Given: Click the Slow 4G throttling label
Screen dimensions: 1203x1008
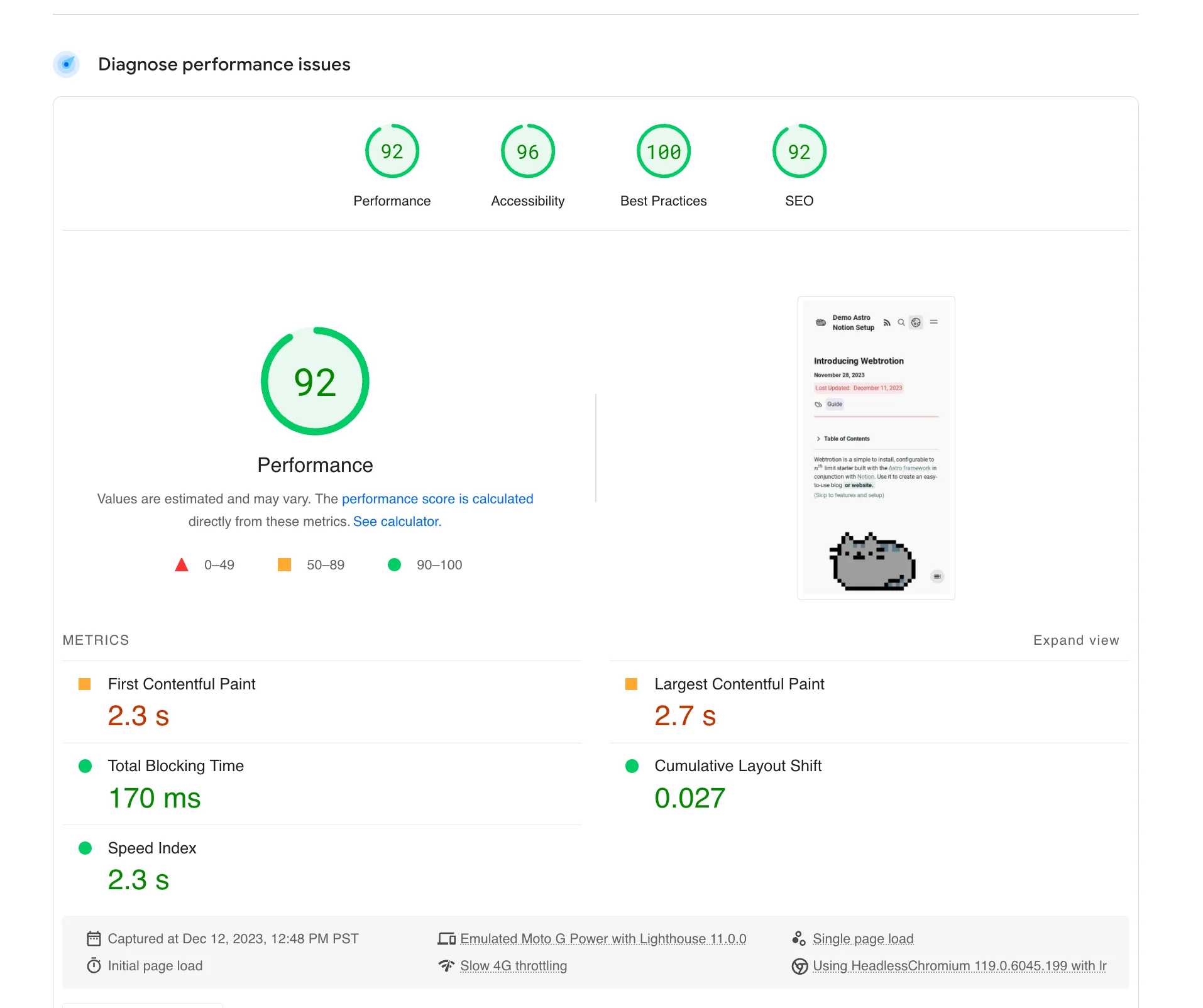Looking at the screenshot, I should coord(513,966).
